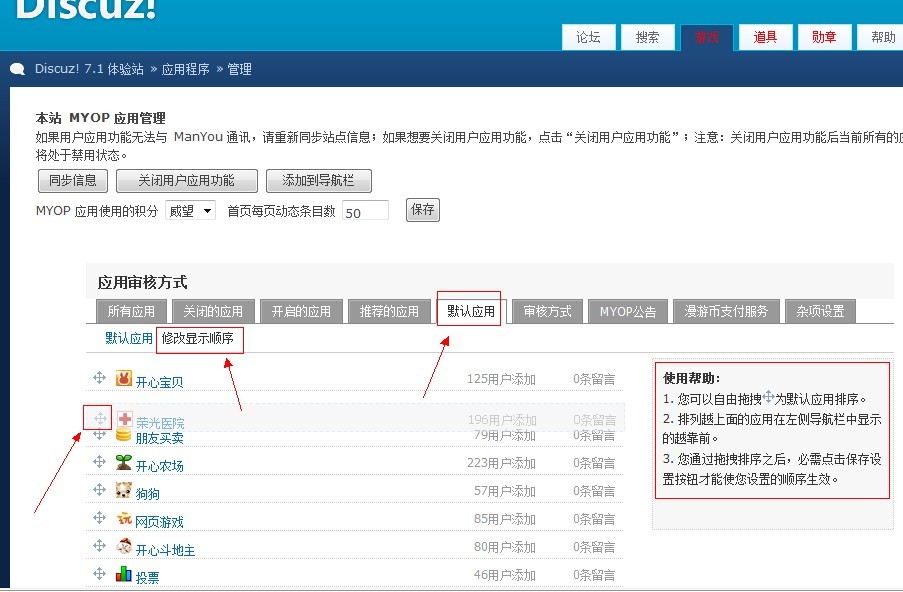Click the 80用户添加 count text
The image size is (903, 592).
click(x=505, y=547)
